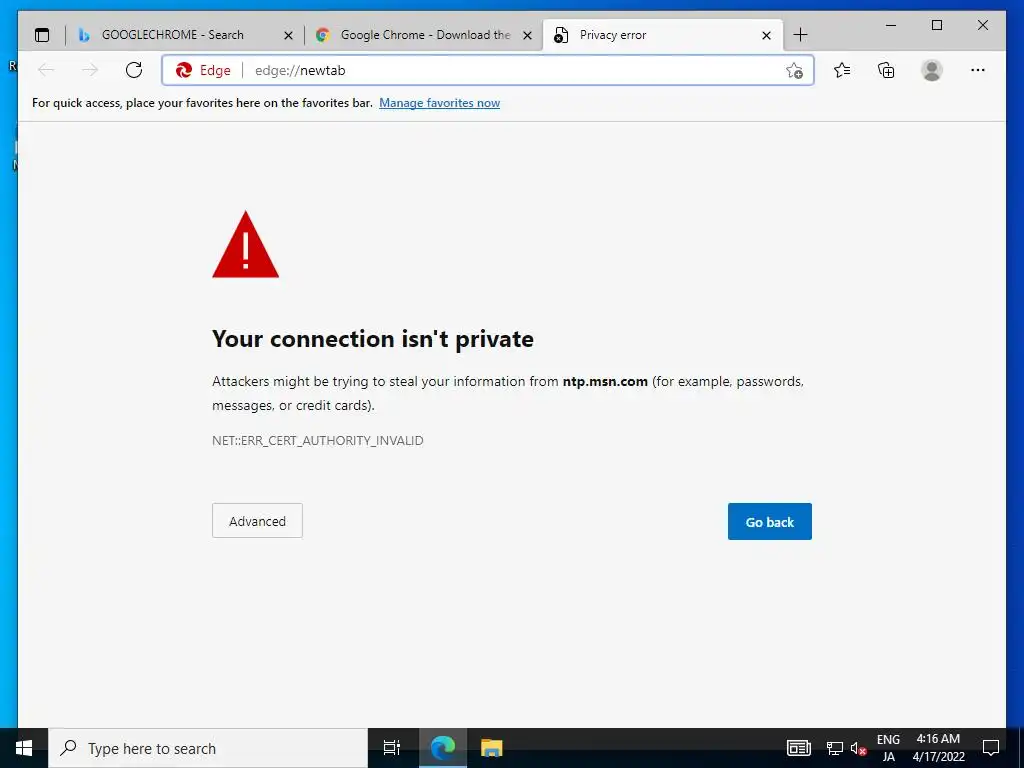Close the Privacy error tab
Screen dimensions: 1024x768
coord(767,36)
